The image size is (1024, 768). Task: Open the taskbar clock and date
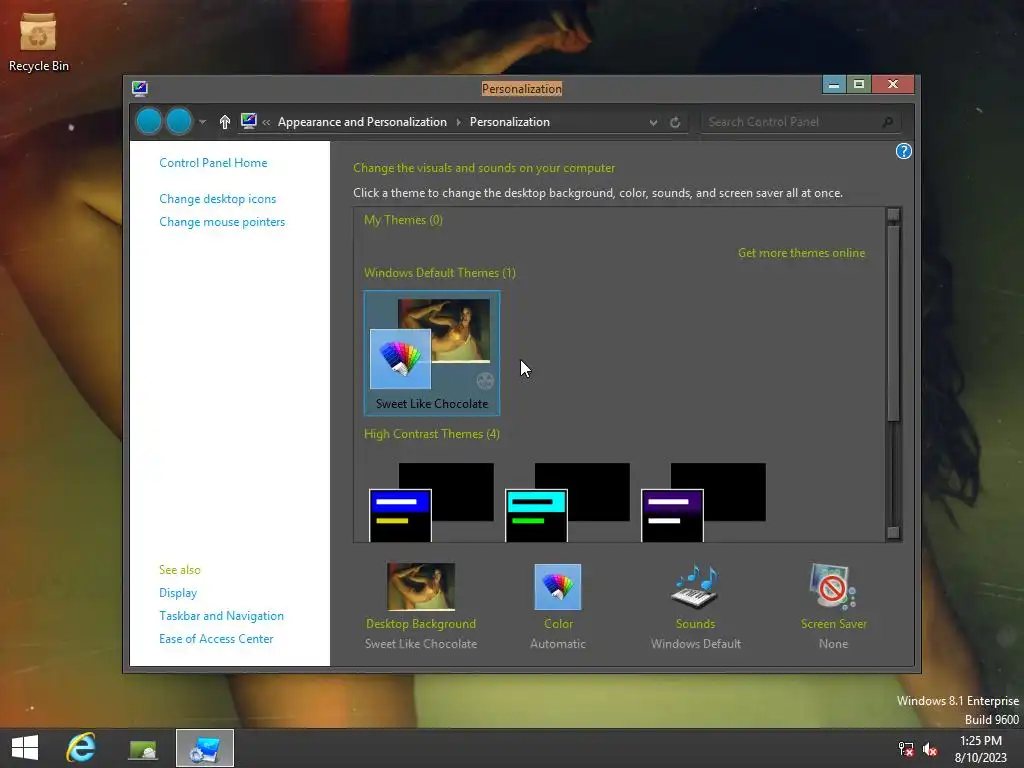pos(981,749)
